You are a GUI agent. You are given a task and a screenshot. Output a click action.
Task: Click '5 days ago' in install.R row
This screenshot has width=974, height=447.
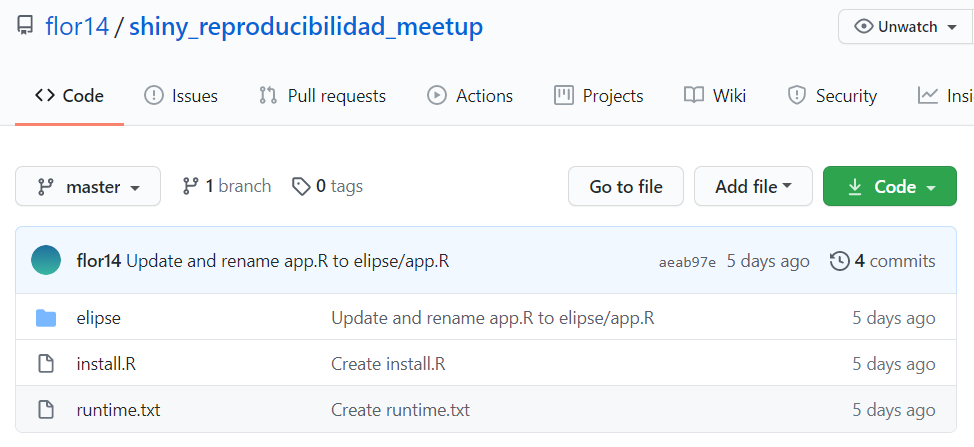tap(894, 364)
